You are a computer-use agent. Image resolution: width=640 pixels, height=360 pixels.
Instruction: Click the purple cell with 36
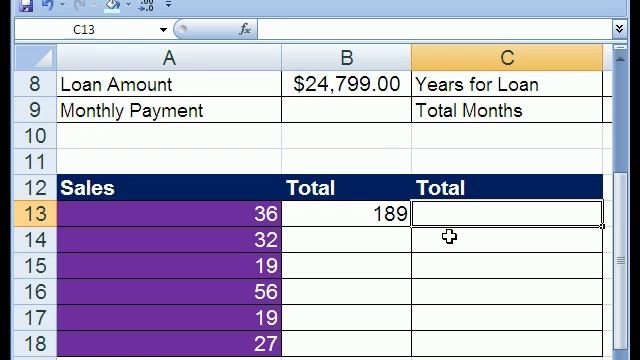[169, 214]
